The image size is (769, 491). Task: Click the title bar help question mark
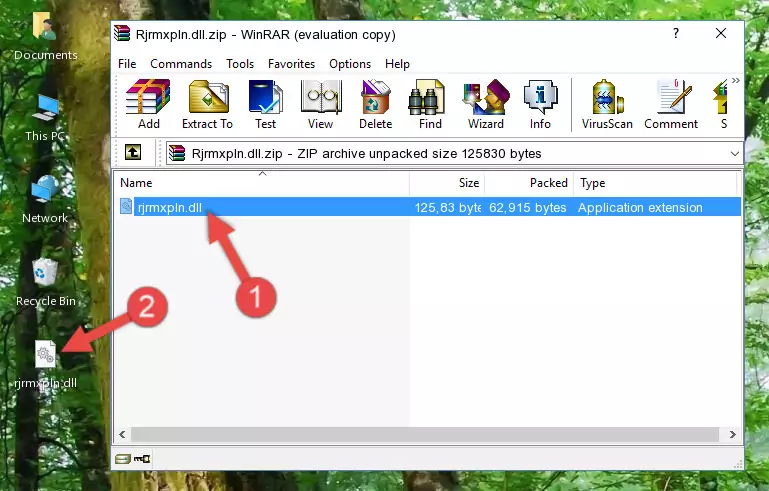(676, 33)
